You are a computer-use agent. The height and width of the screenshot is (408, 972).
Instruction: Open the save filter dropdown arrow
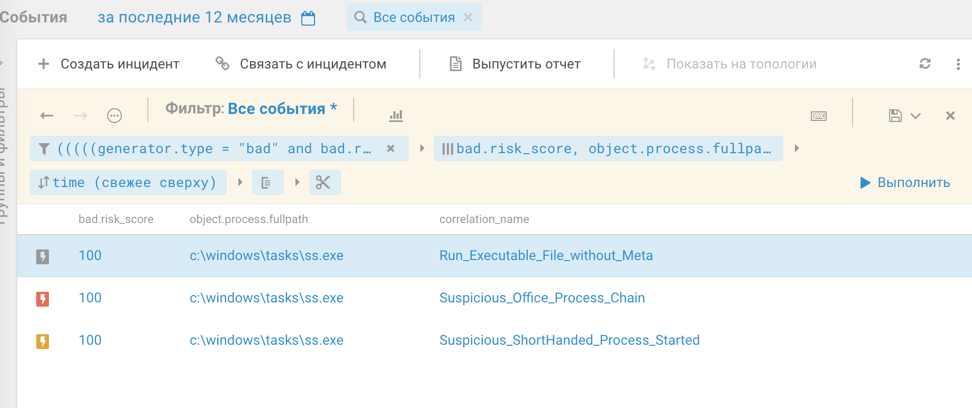tap(915, 116)
